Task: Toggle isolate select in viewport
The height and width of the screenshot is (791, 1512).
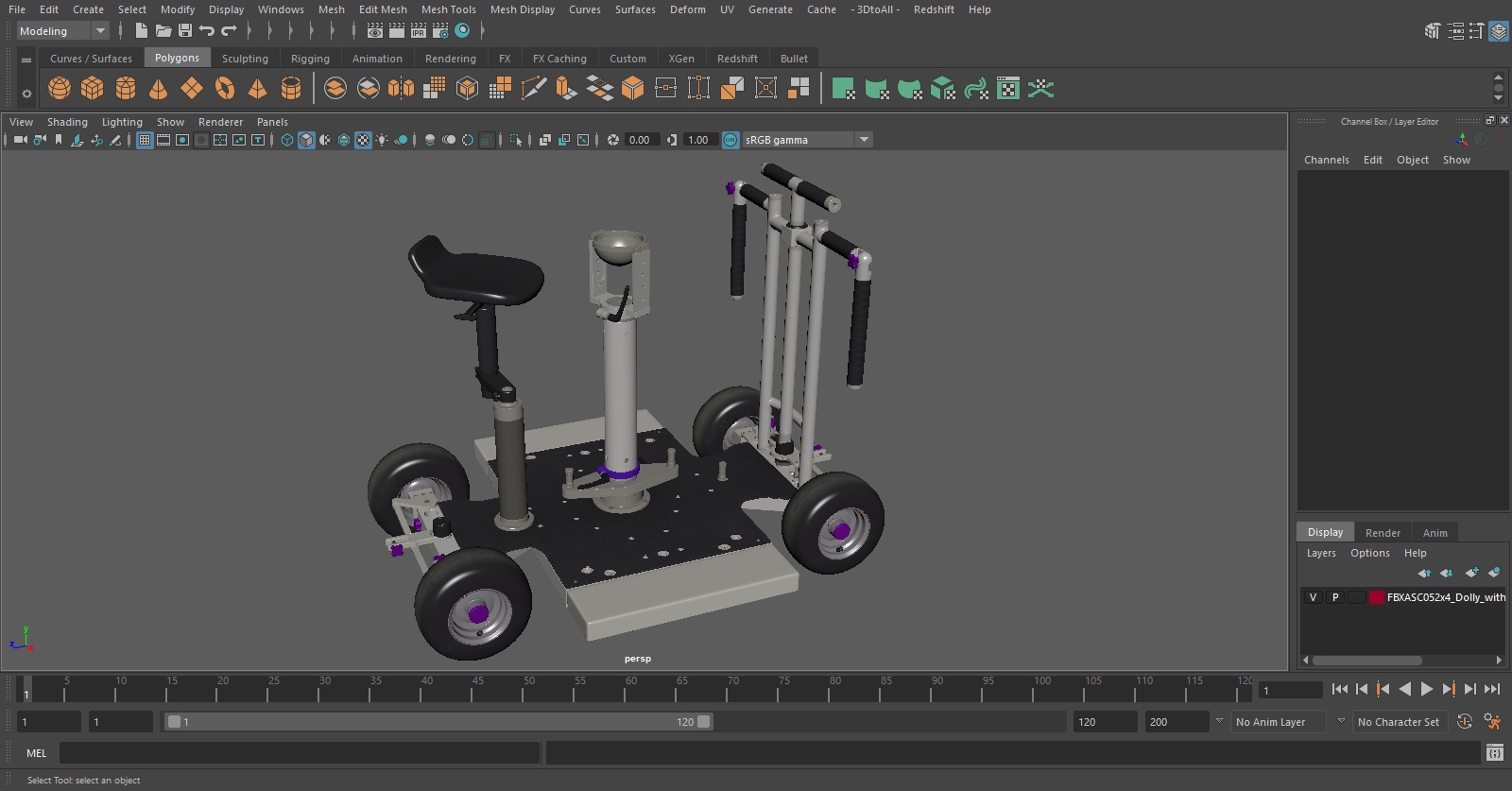Action: tap(516, 140)
